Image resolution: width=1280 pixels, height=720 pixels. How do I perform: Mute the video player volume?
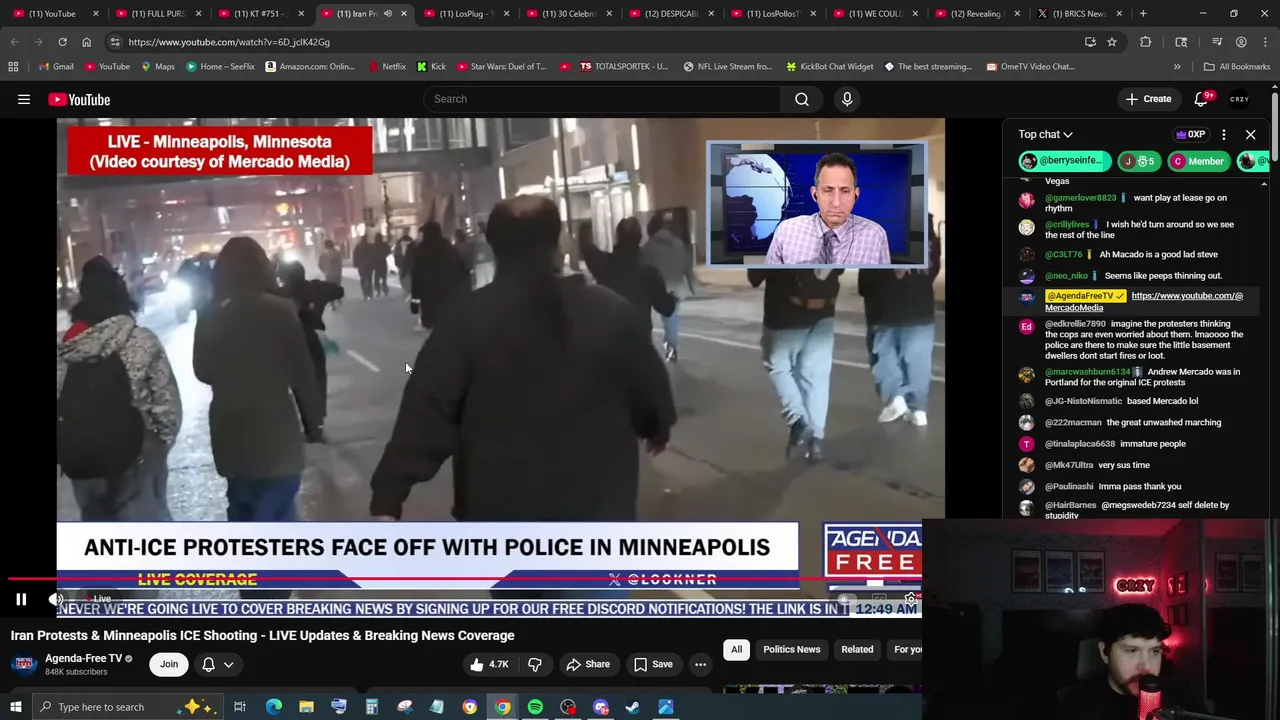(x=57, y=599)
